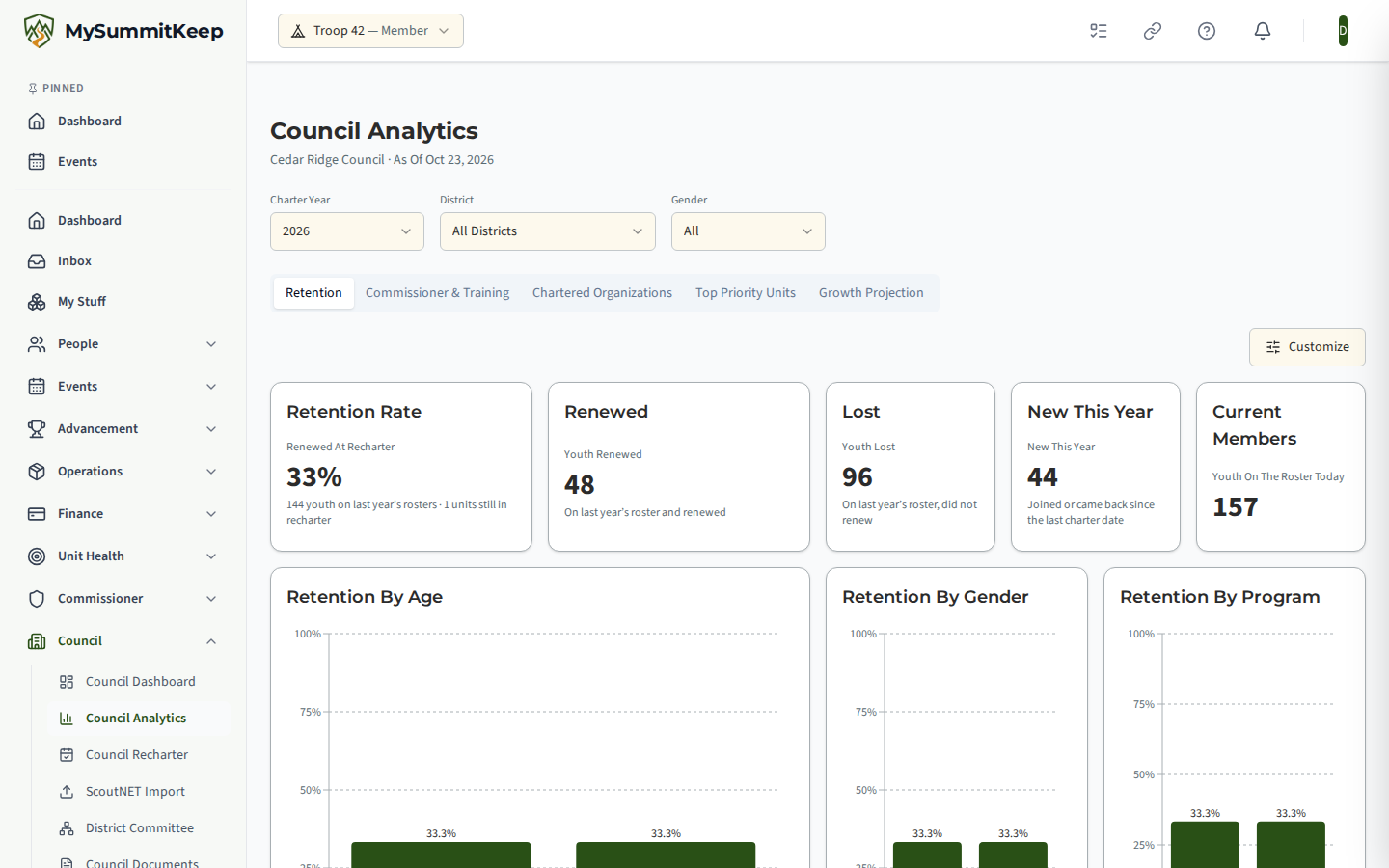Screen dimensions: 1389x868
Task: Switch to Chartered Organizations tab
Action: (602, 293)
